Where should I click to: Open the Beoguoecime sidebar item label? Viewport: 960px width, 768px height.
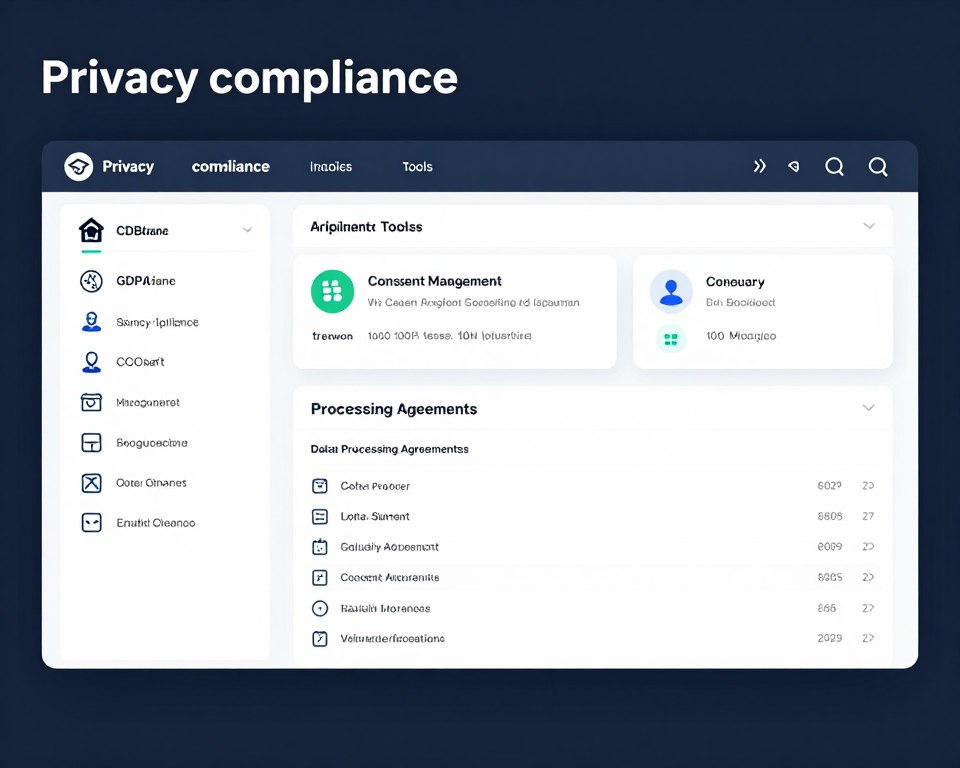coord(152,443)
